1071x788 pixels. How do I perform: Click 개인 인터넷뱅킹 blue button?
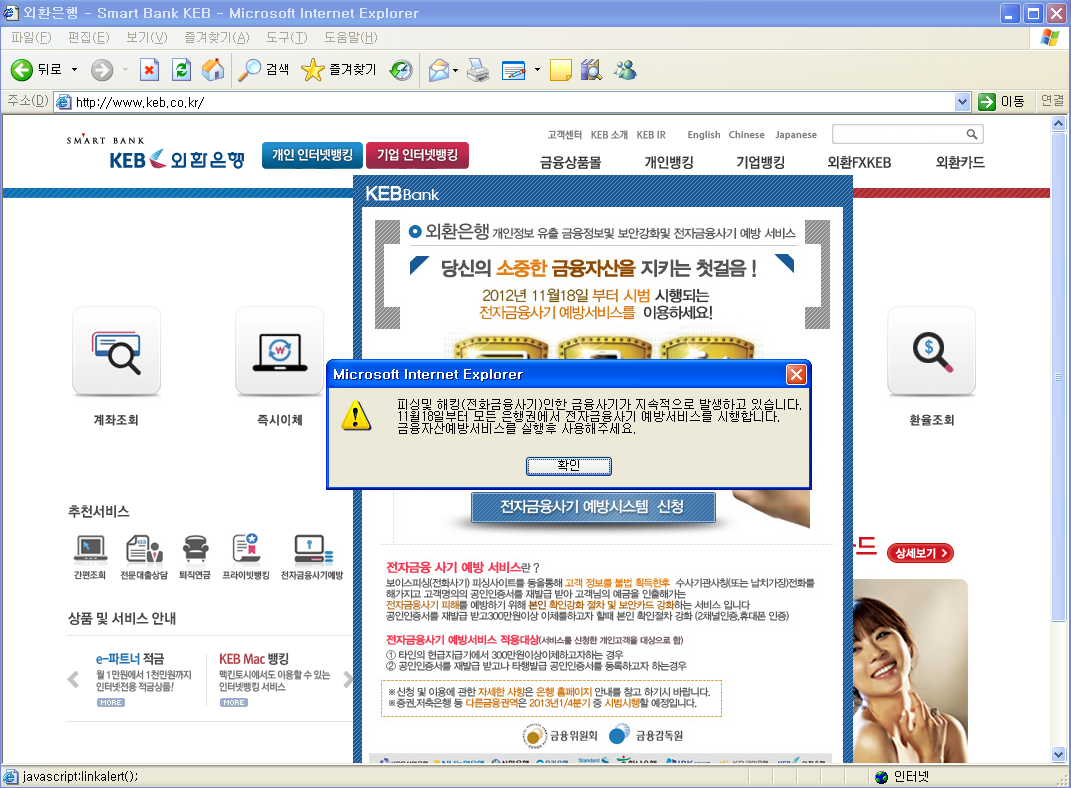coord(312,155)
